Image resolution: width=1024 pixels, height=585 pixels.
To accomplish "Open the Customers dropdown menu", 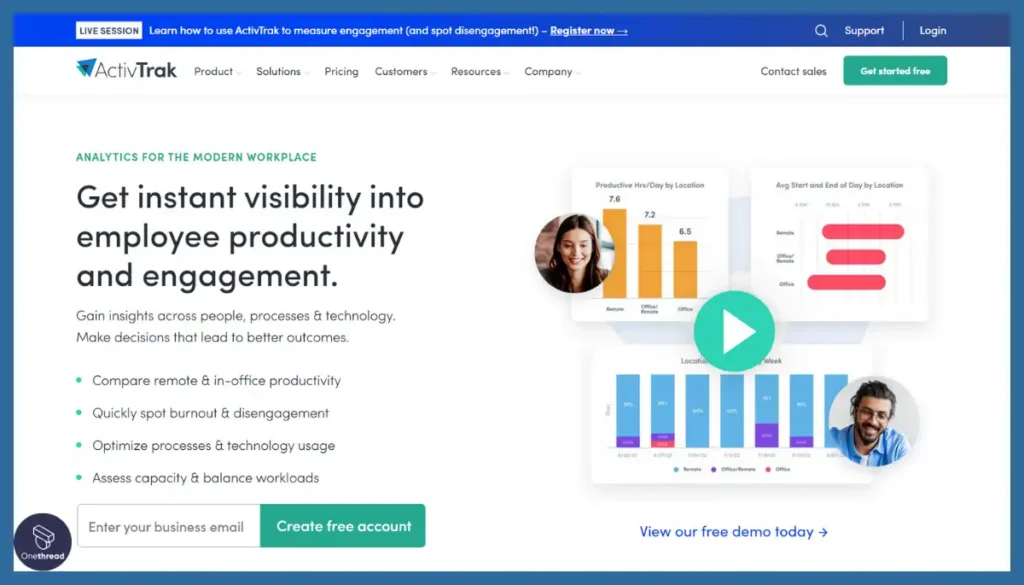I will [x=405, y=71].
